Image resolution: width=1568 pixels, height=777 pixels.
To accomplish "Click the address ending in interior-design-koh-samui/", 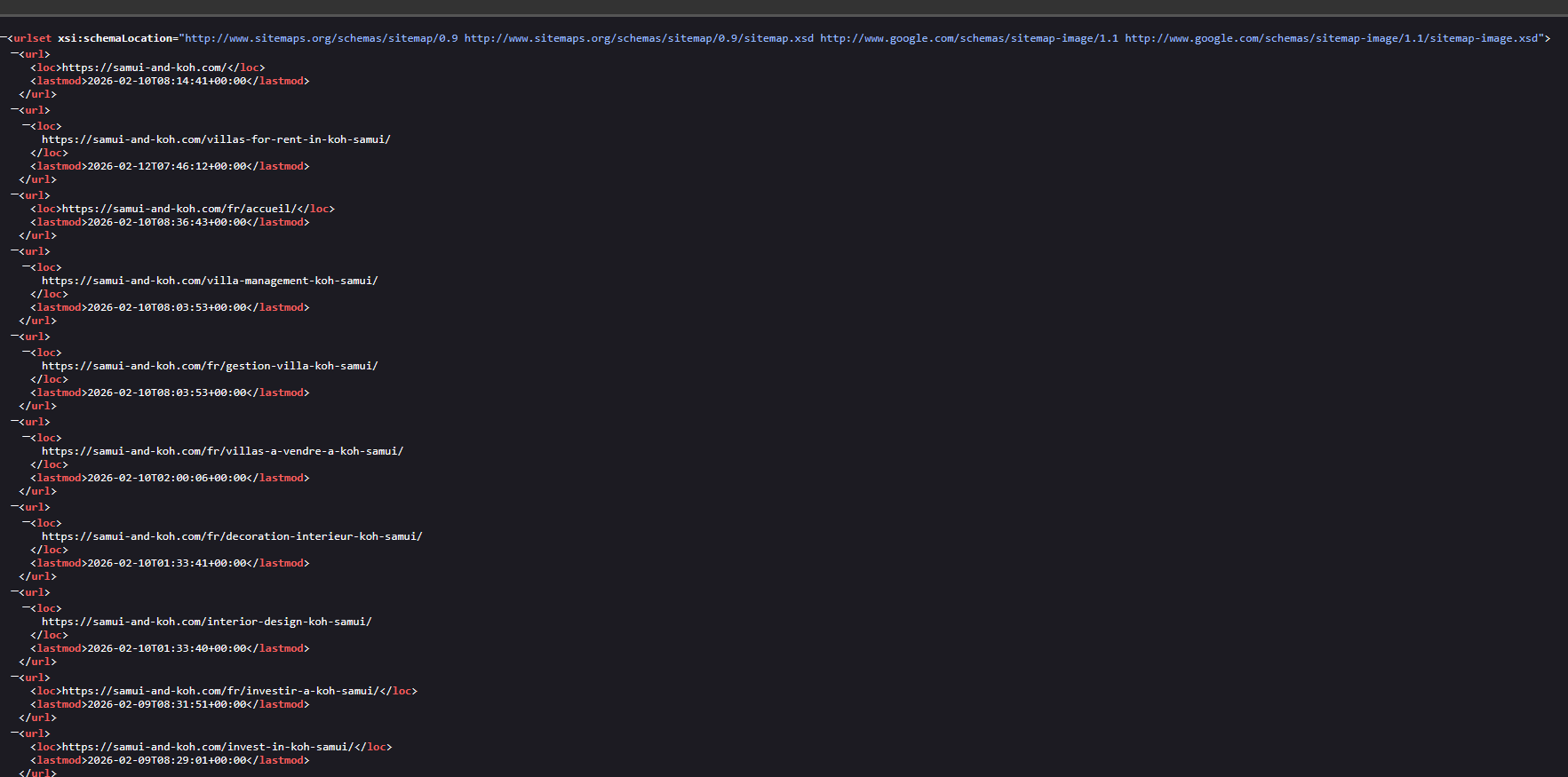I will 207,622.
